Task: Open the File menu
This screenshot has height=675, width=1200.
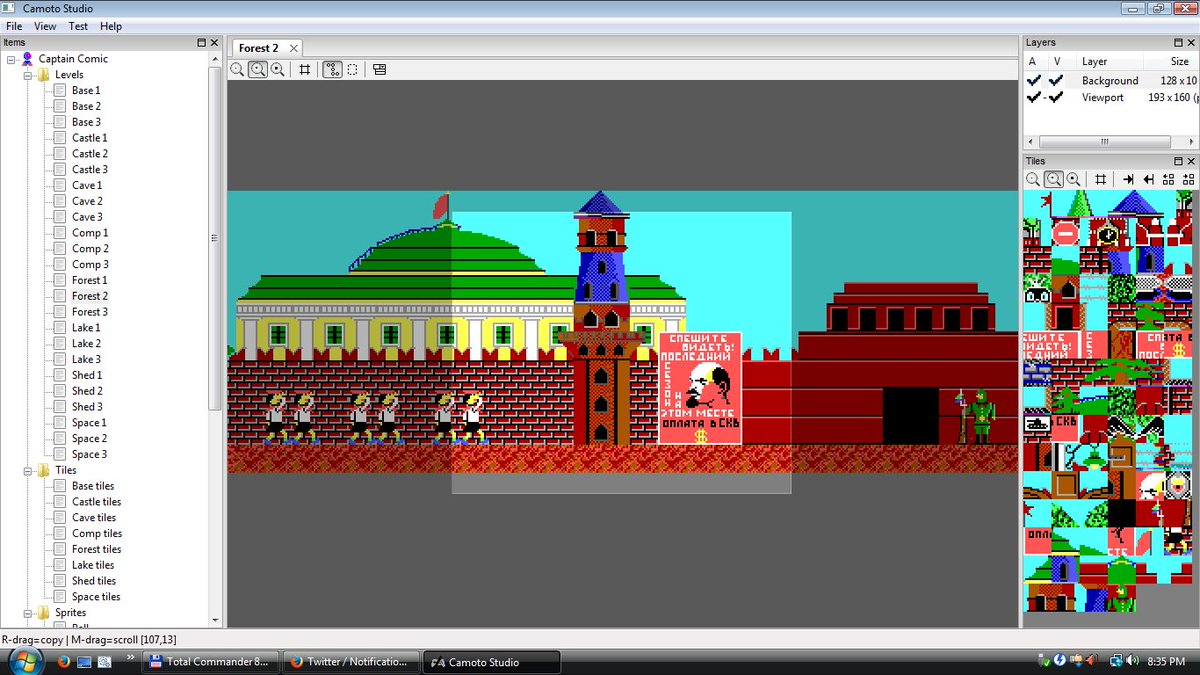Action: click(x=14, y=26)
